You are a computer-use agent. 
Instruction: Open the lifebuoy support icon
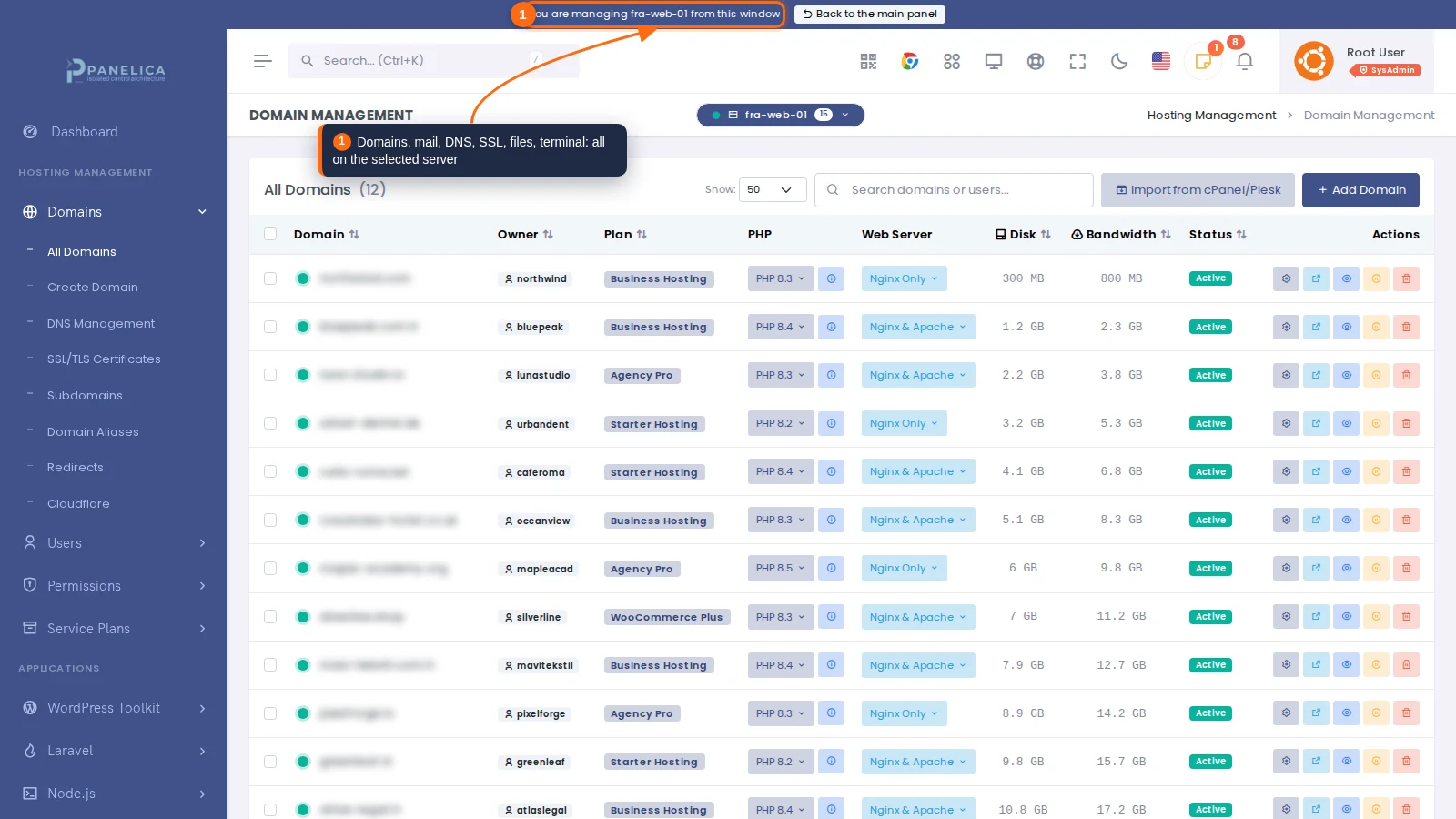[1036, 61]
